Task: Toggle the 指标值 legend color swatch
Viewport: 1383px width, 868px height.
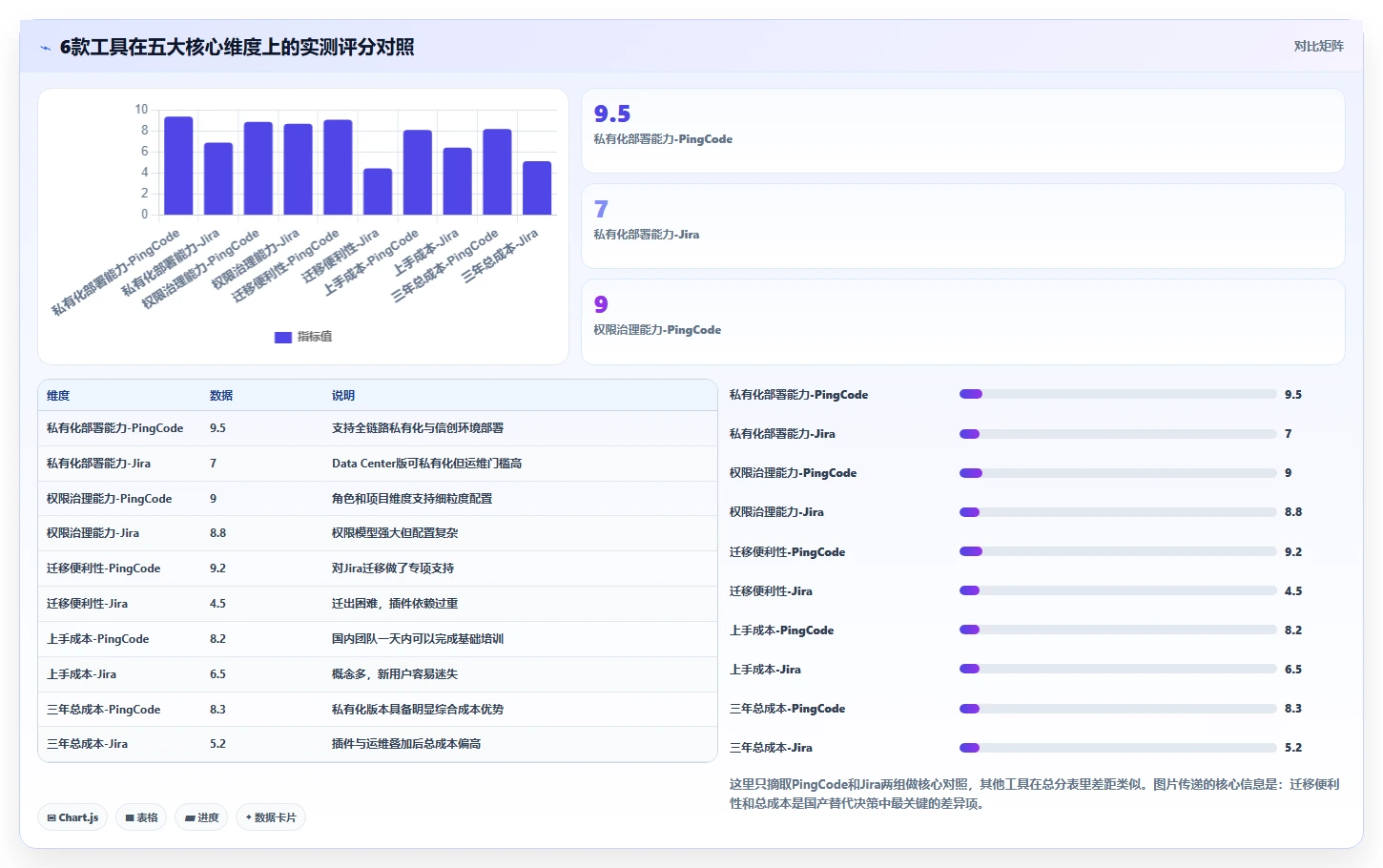Action: click(x=283, y=337)
